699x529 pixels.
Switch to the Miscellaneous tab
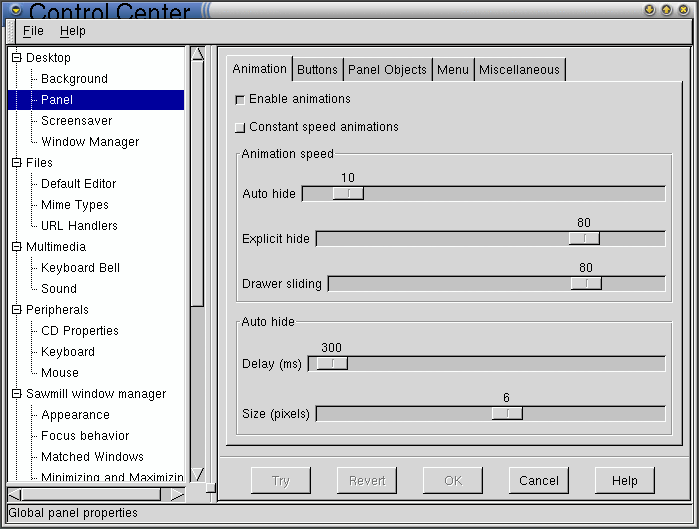(x=519, y=70)
